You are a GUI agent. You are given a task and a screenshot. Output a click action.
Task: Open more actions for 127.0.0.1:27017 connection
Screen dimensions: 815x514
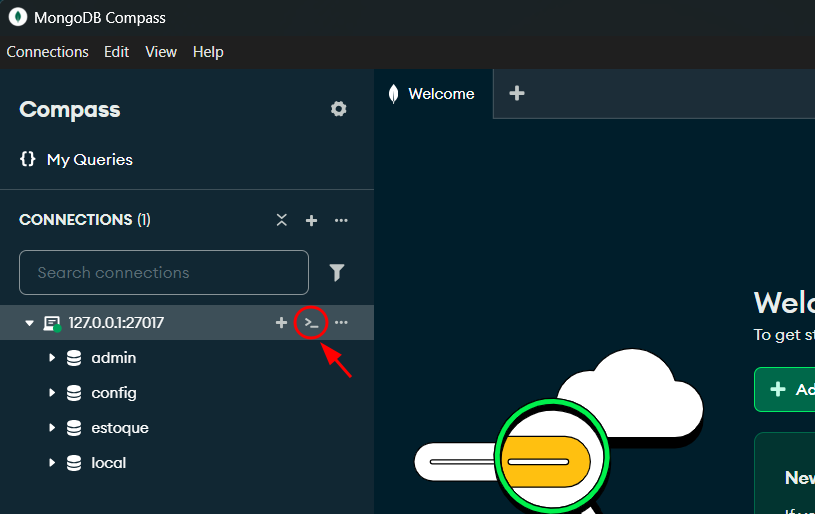point(341,323)
